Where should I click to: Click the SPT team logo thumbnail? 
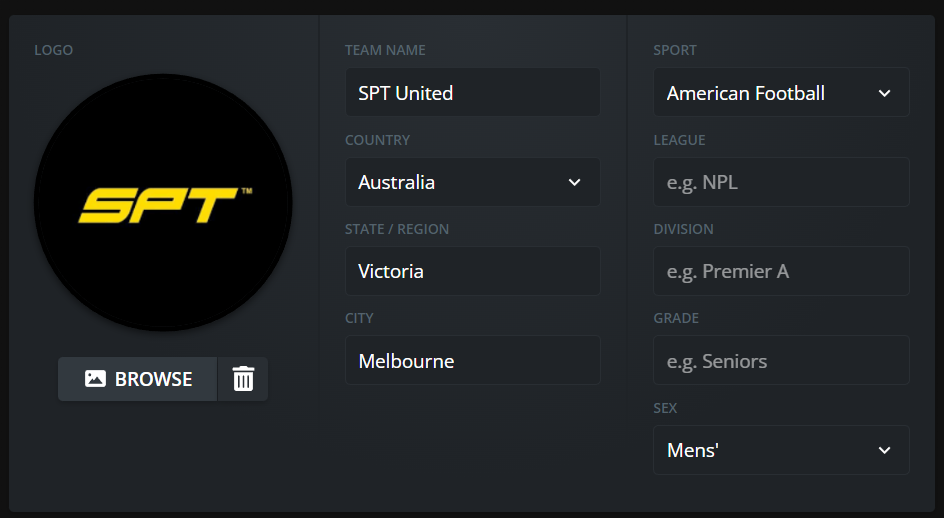tap(163, 202)
